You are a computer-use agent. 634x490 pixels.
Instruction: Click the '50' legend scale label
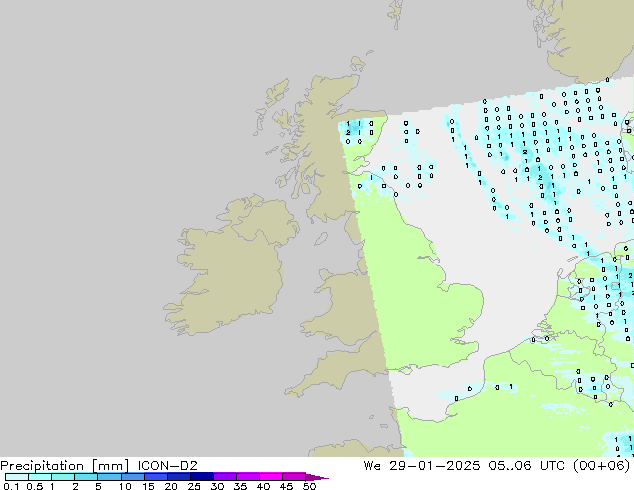click(x=310, y=486)
